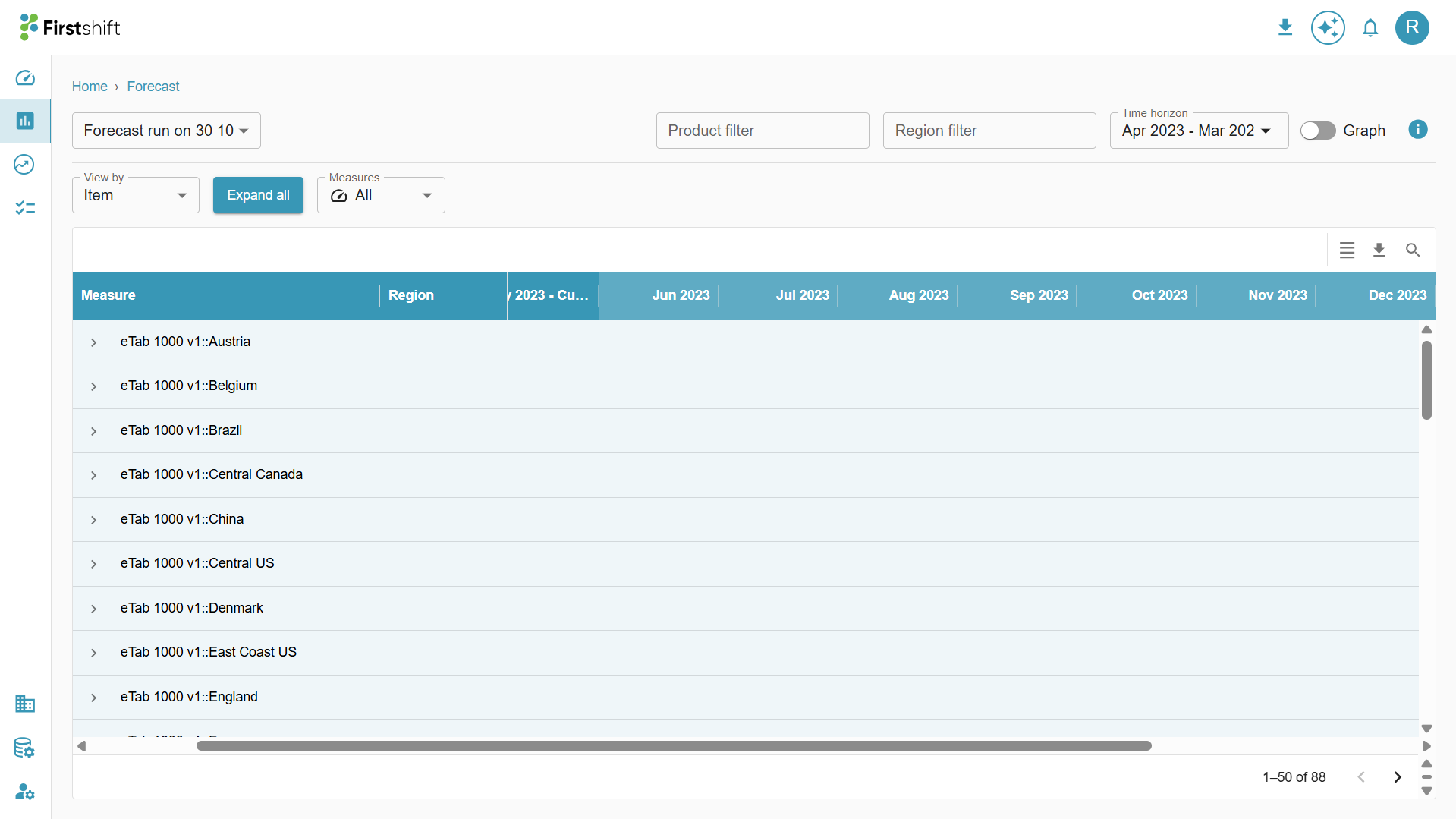Open the user avatar R menu

pos(1412,27)
